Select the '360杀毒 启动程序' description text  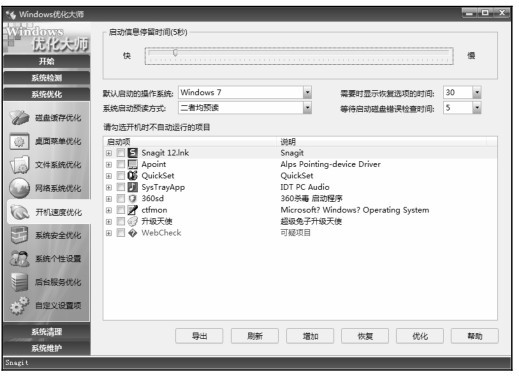click(x=311, y=199)
